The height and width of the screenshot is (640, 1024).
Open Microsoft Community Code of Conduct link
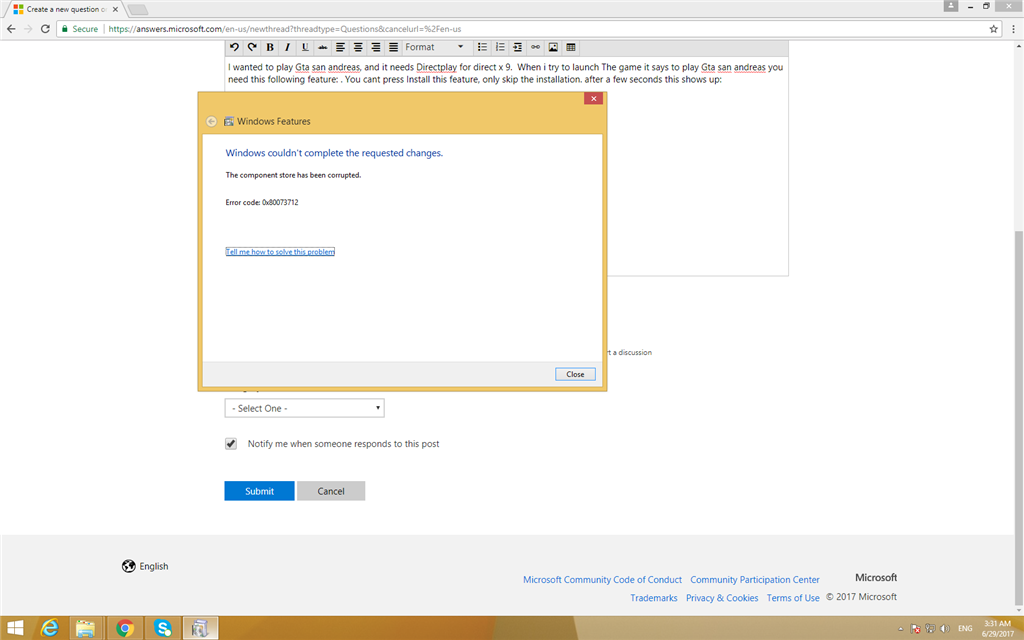[x=602, y=580]
